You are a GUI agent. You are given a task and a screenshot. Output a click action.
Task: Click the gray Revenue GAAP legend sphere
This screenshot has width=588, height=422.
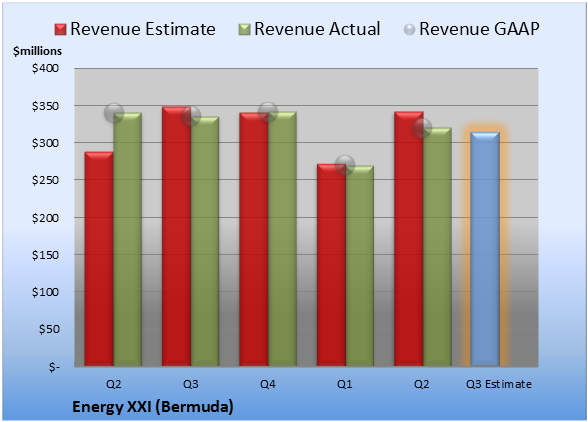[x=410, y=29]
